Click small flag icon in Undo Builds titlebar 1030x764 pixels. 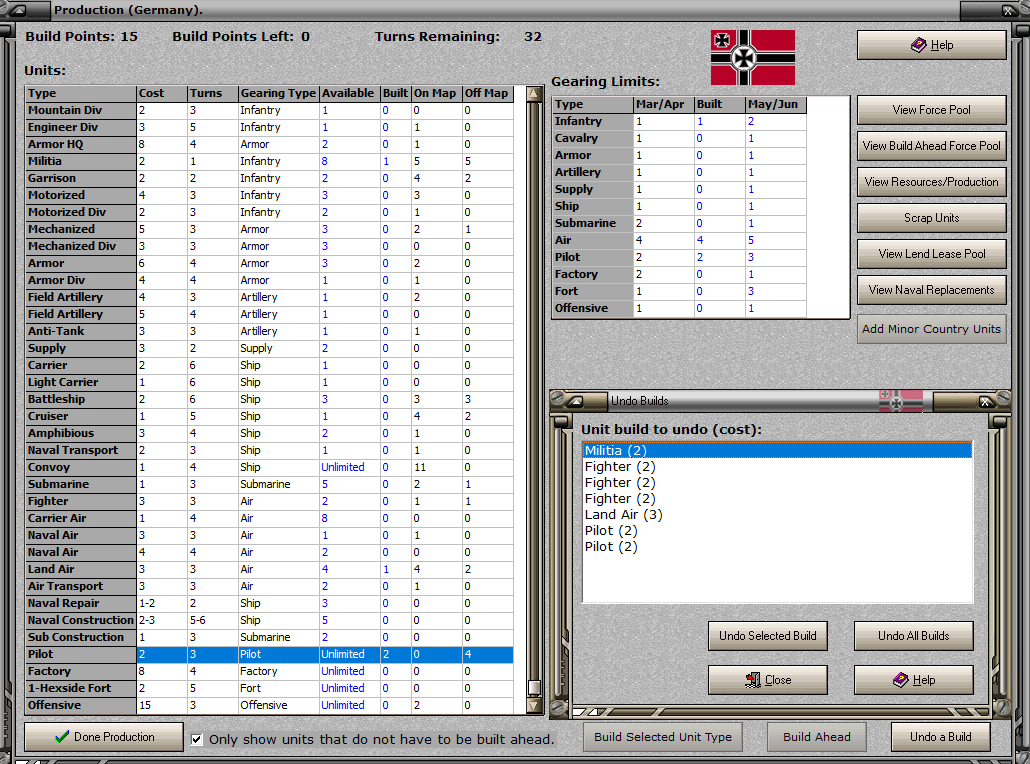(901, 400)
